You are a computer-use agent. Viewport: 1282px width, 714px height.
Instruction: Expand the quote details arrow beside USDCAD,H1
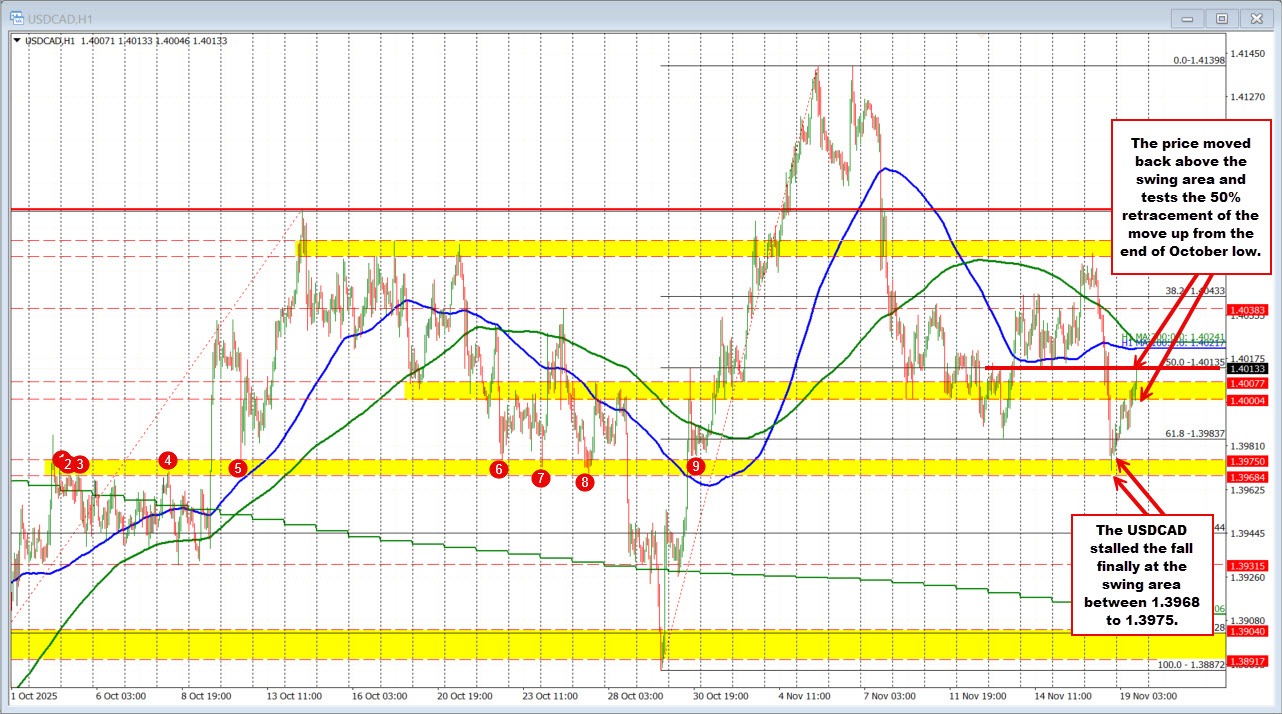[16, 41]
